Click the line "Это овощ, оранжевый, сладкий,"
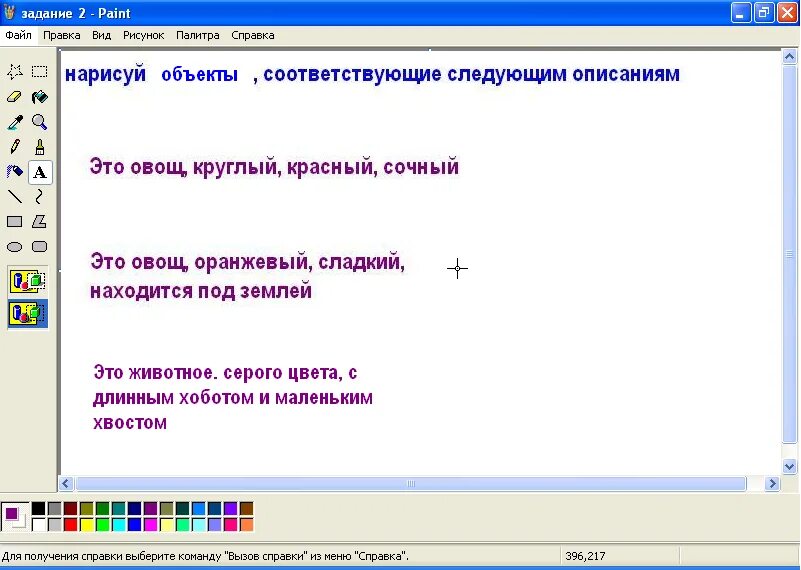 tap(248, 263)
